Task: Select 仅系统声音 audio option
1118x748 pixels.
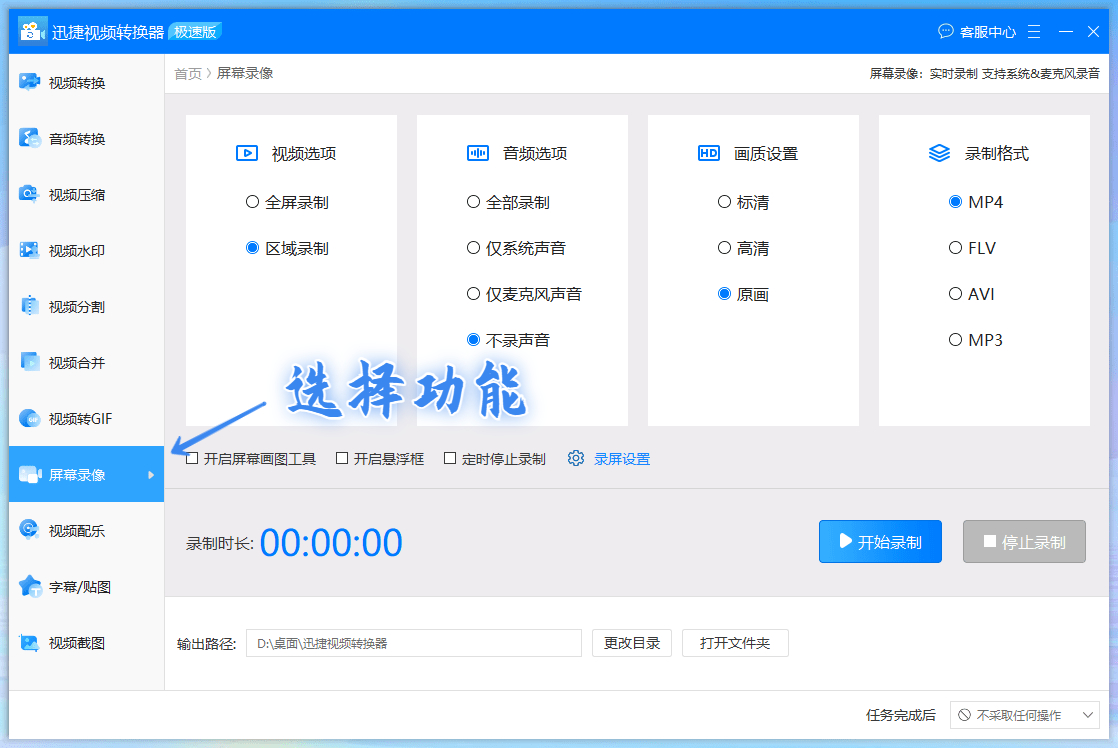Action: coord(516,248)
